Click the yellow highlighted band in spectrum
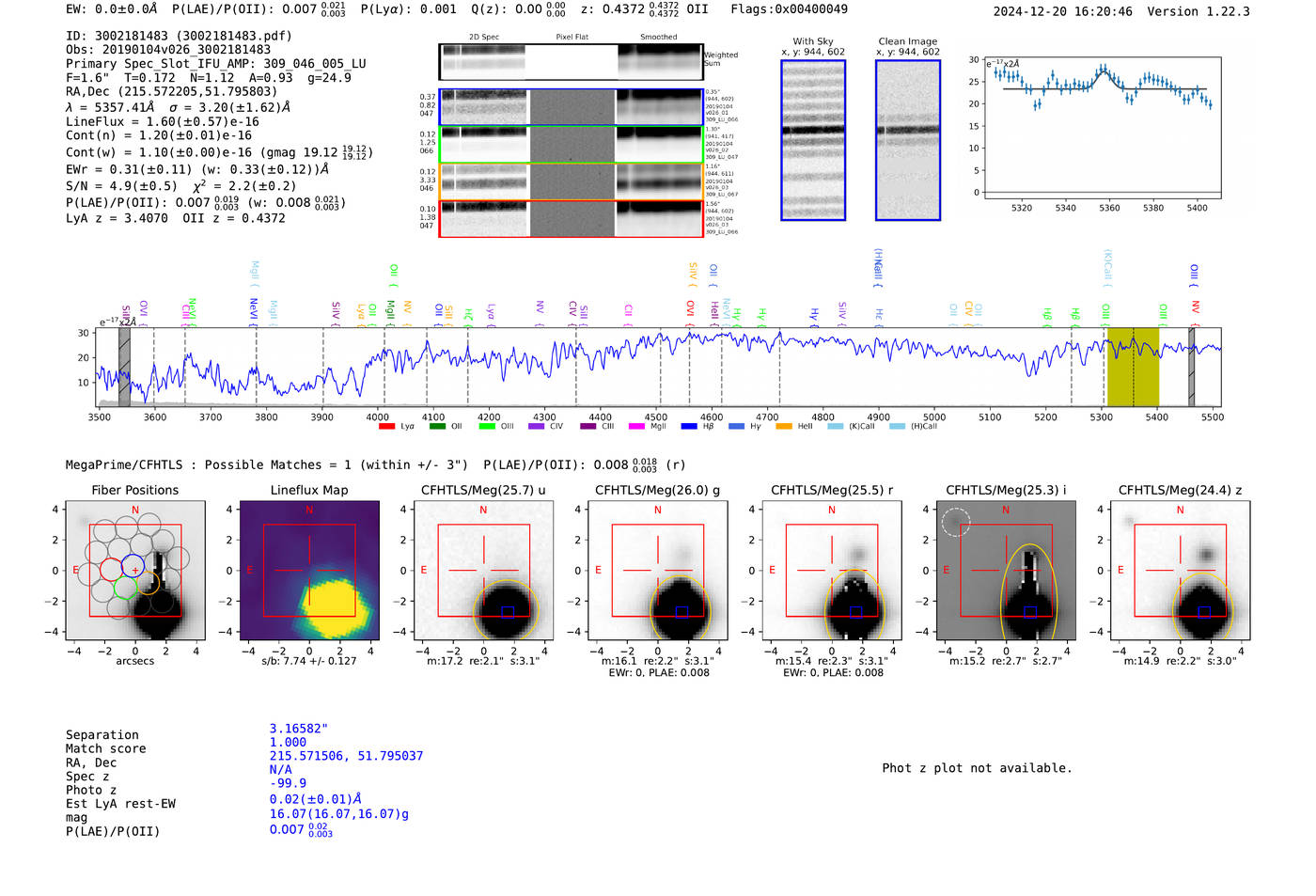Image resolution: width=1316 pixels, height=896 pixels. click(1133, 367)
